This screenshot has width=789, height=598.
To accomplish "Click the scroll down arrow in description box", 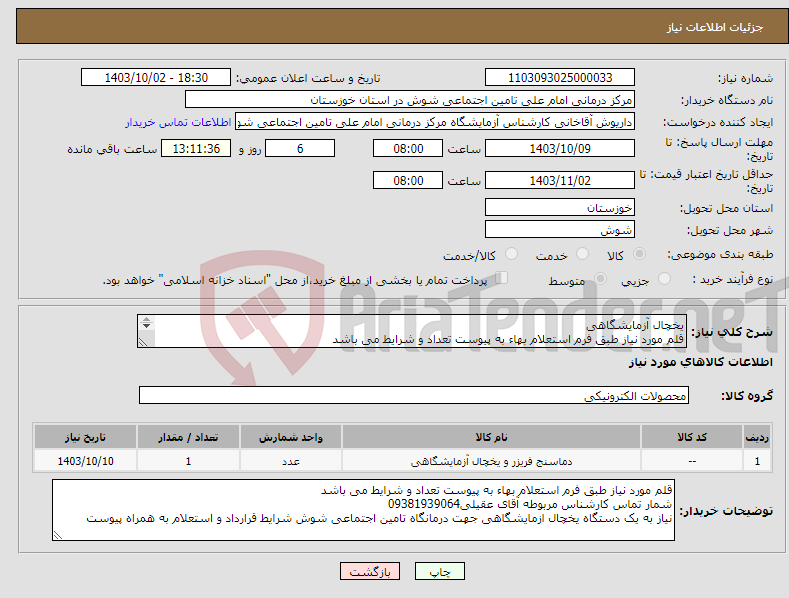I will tap(146, 326).
